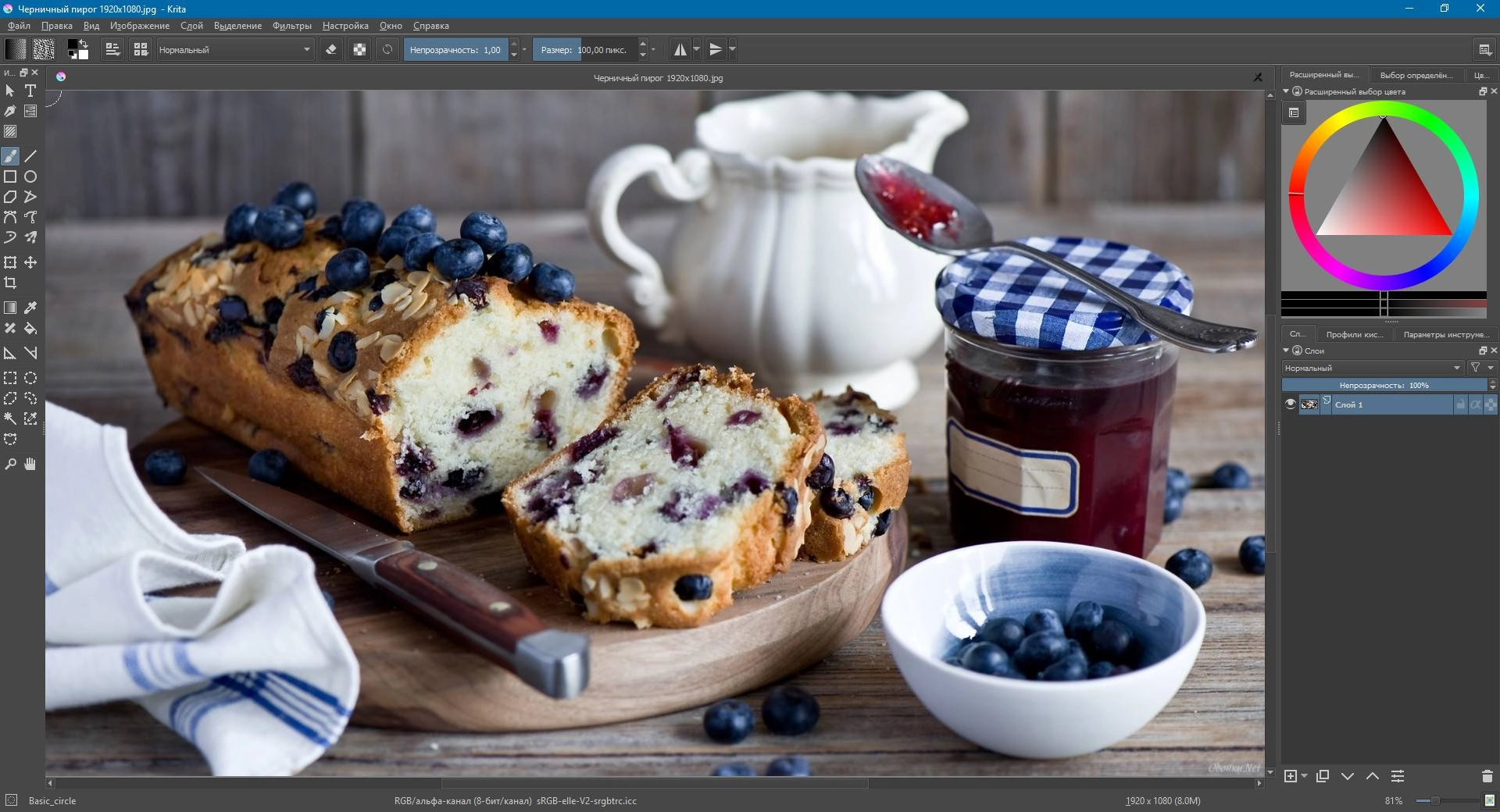Viewport: 1500px width, 812px height.
Task: Select the Gradient tool in the toolbox
Action: point(10,308)
